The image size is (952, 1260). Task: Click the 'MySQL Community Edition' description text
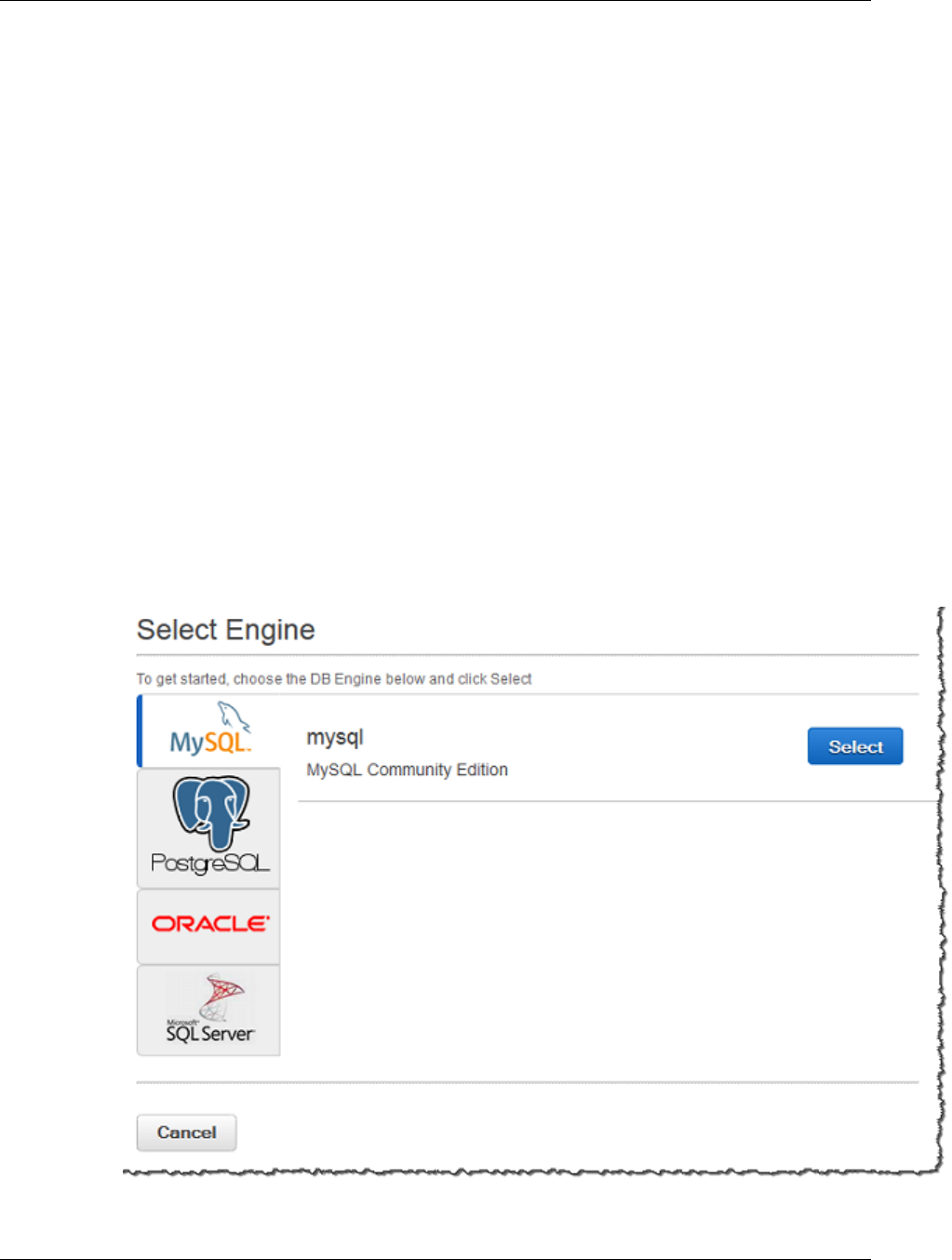tap(407, 770)
